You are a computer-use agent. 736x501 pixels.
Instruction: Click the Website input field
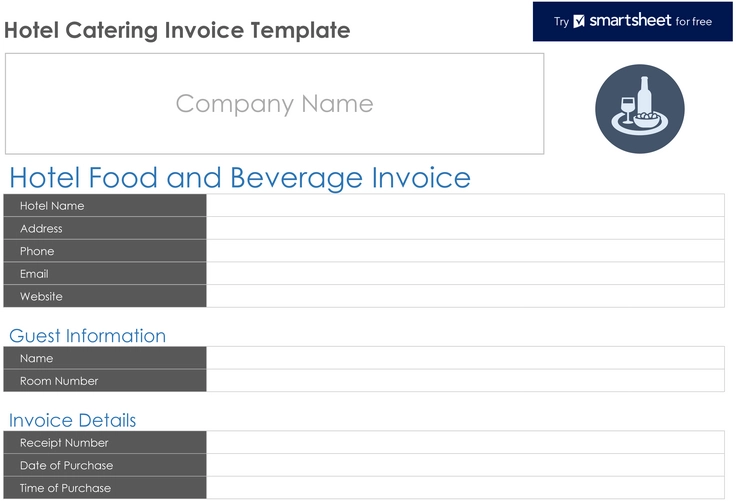click(x=465, y=297)
